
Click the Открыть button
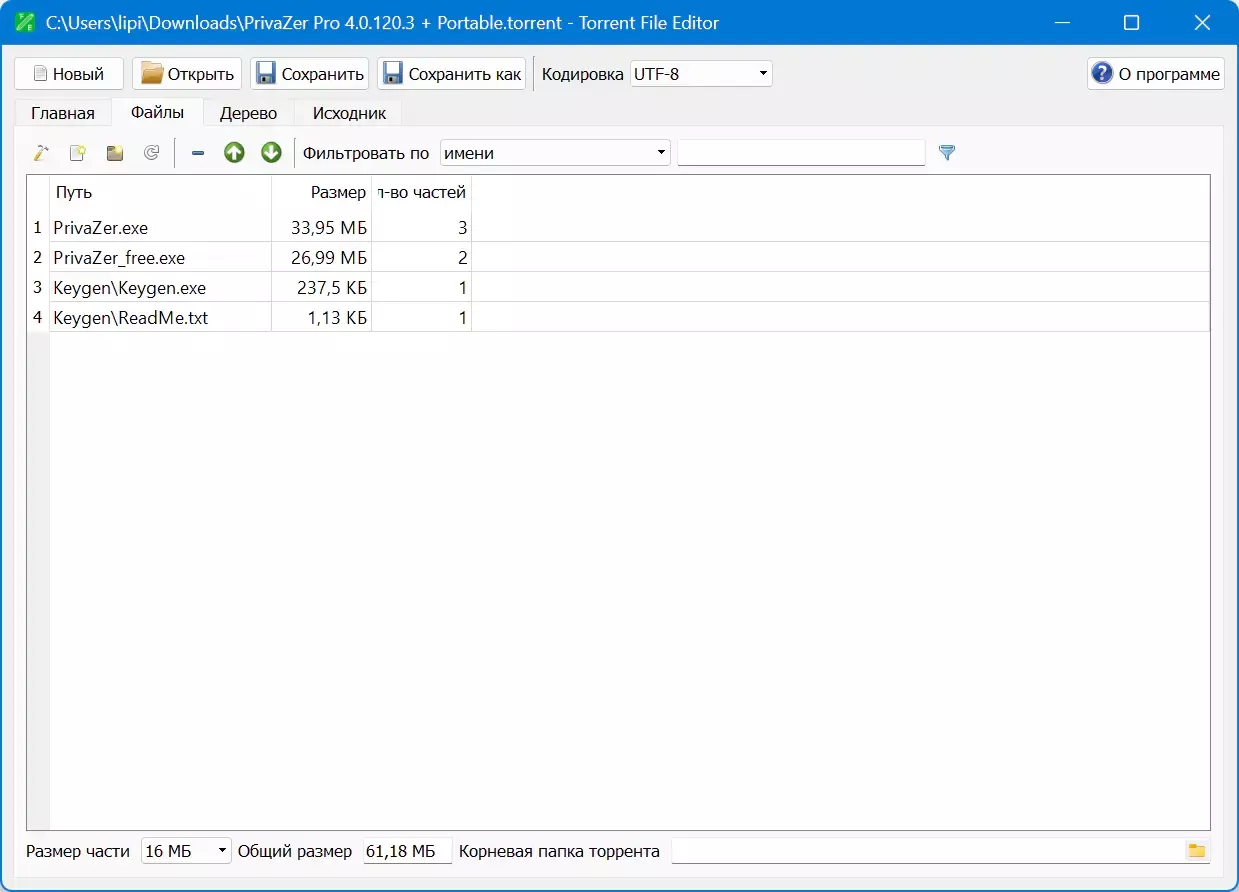click(187, 74)
